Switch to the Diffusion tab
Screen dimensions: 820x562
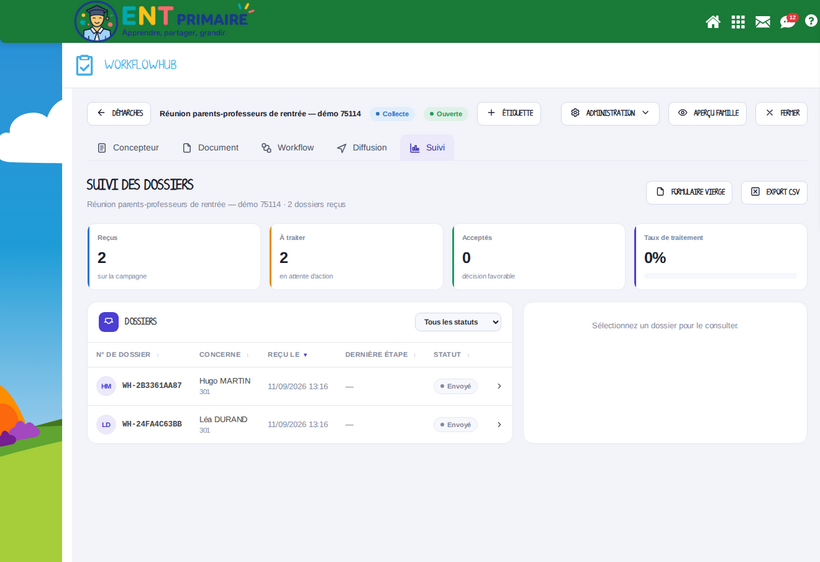362,148
